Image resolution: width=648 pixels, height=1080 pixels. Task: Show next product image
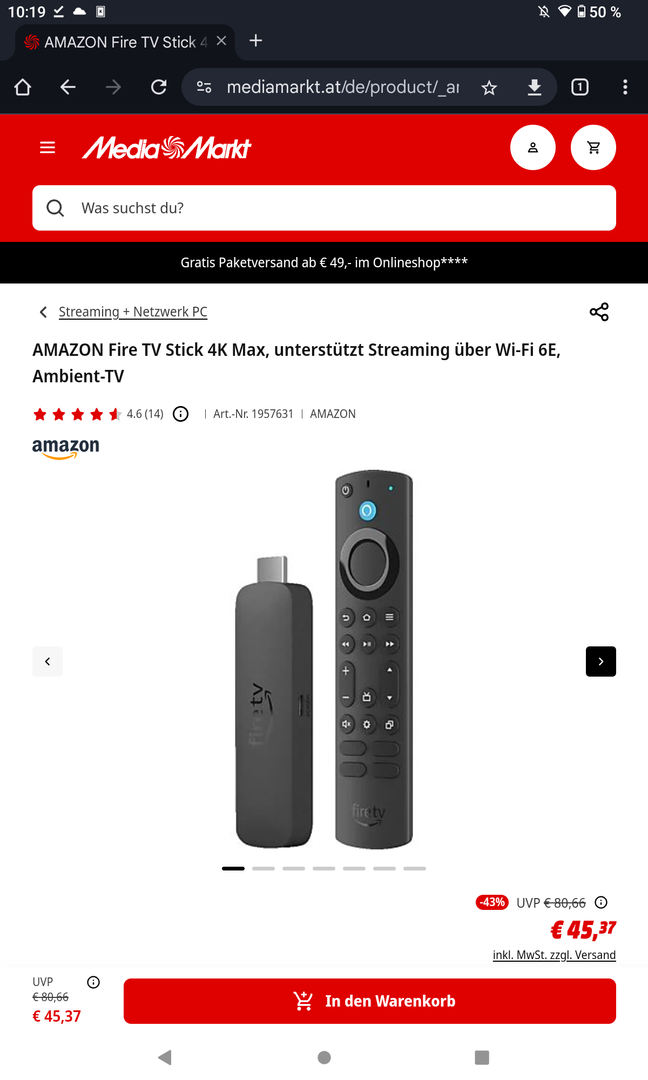click(x=600, y=661)
